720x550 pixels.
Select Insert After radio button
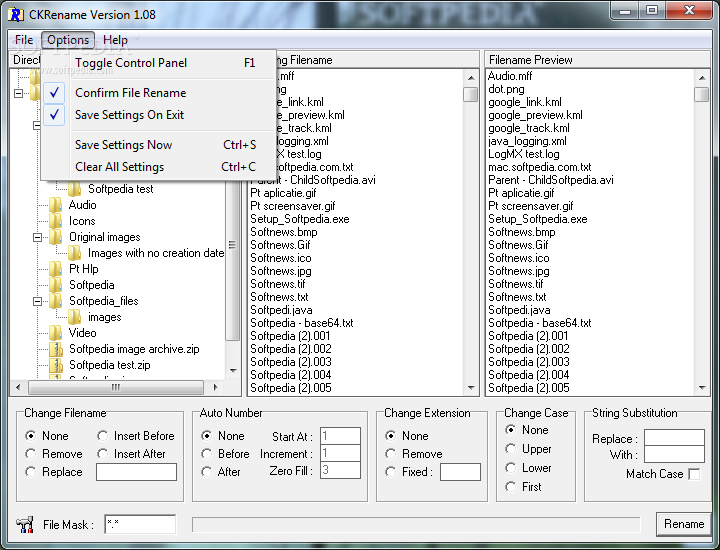[102, 454]
